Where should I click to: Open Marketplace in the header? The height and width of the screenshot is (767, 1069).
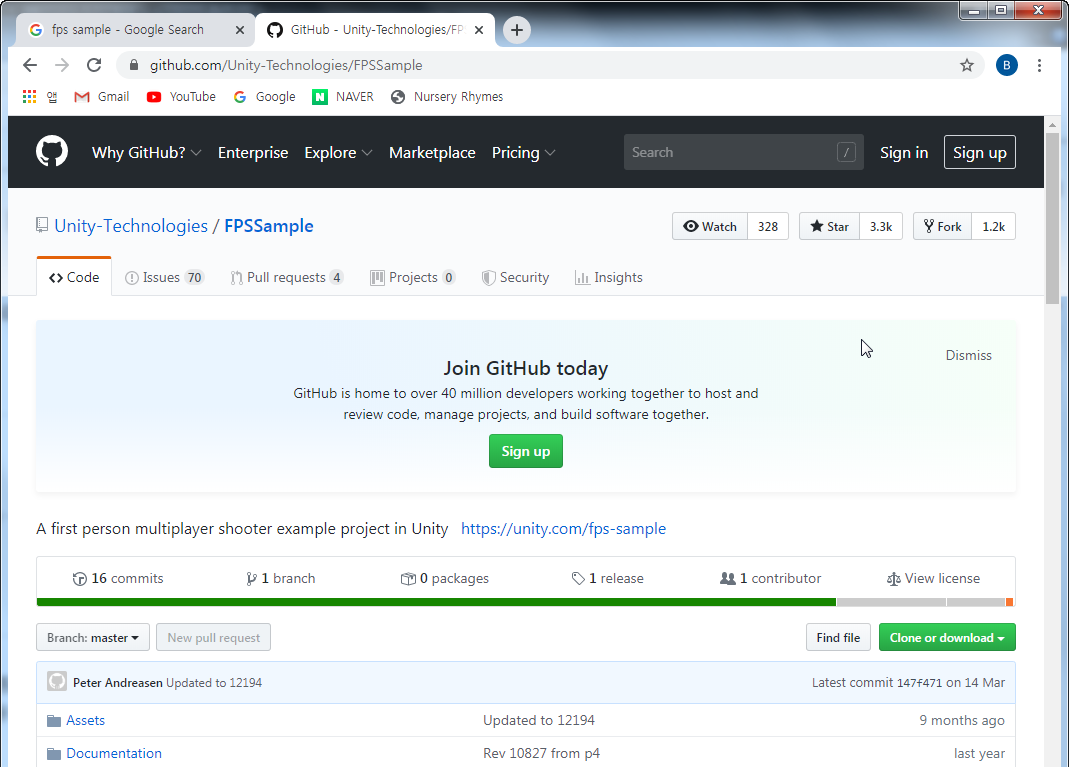pyautogui.click(x=432, y=153)
